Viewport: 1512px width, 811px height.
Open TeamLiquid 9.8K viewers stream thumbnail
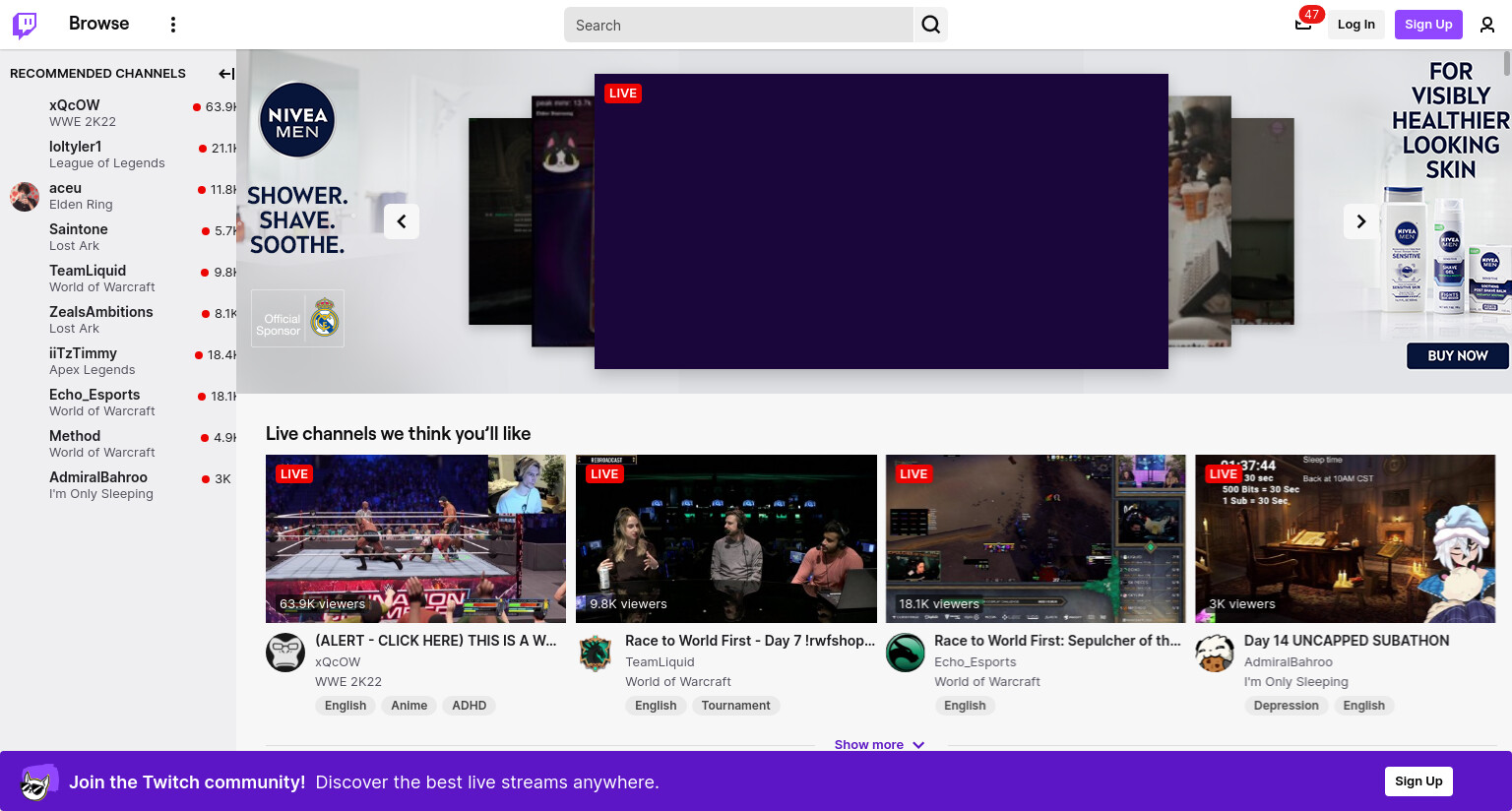tap(725, 538)
